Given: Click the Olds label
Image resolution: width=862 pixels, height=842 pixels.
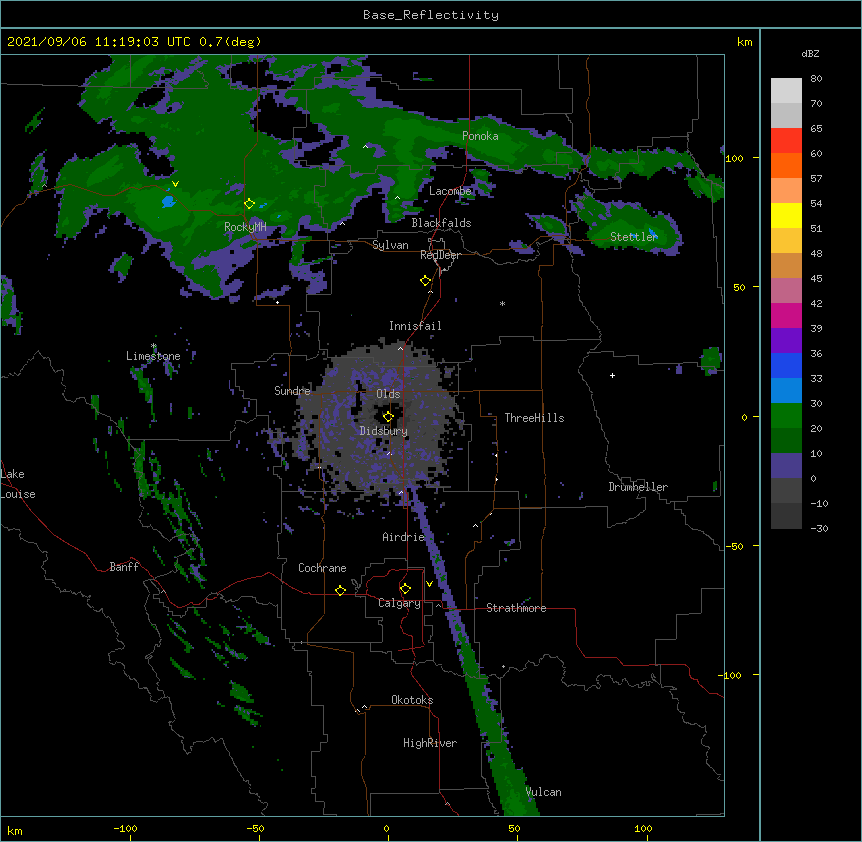Looking at the screenshot, I should click(388, 394).
